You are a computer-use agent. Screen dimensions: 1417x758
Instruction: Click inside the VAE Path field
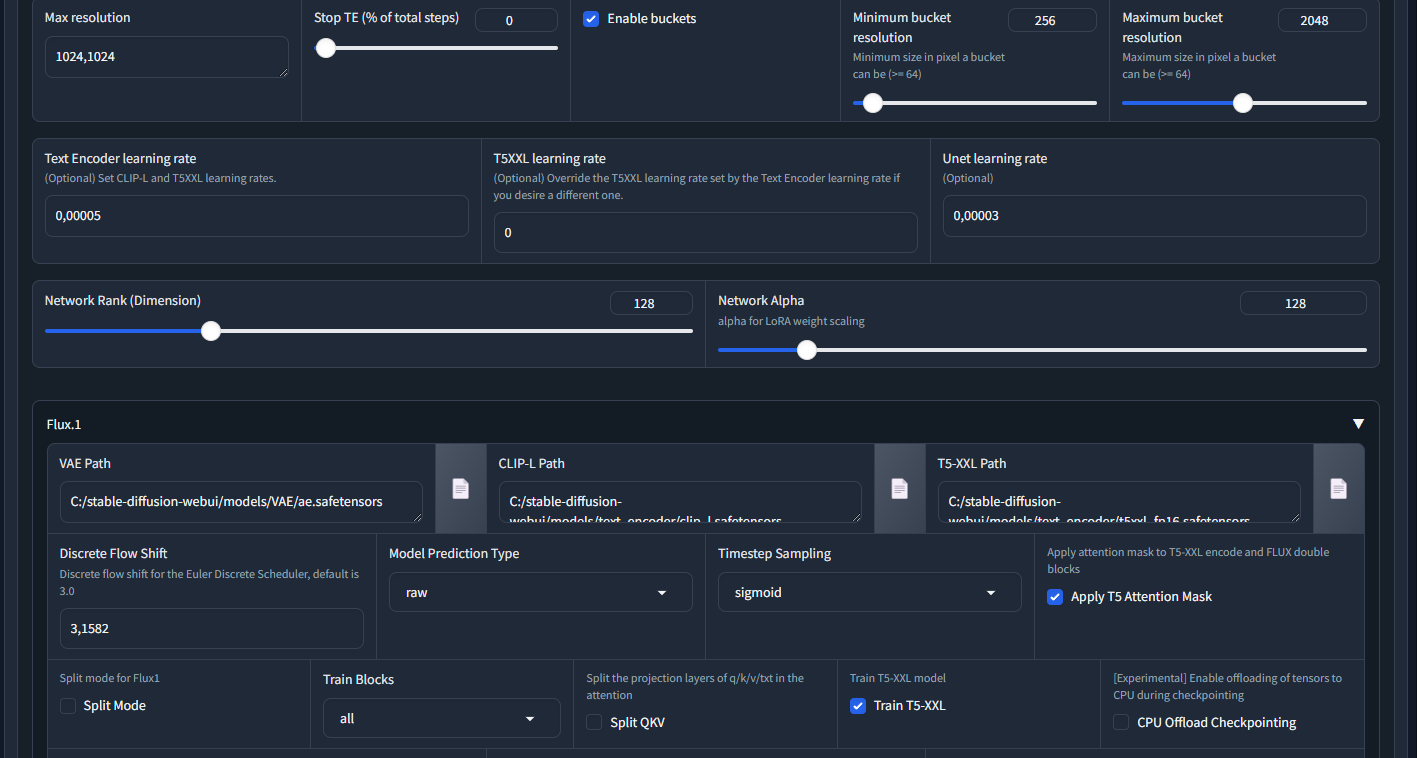click(241, 502)
